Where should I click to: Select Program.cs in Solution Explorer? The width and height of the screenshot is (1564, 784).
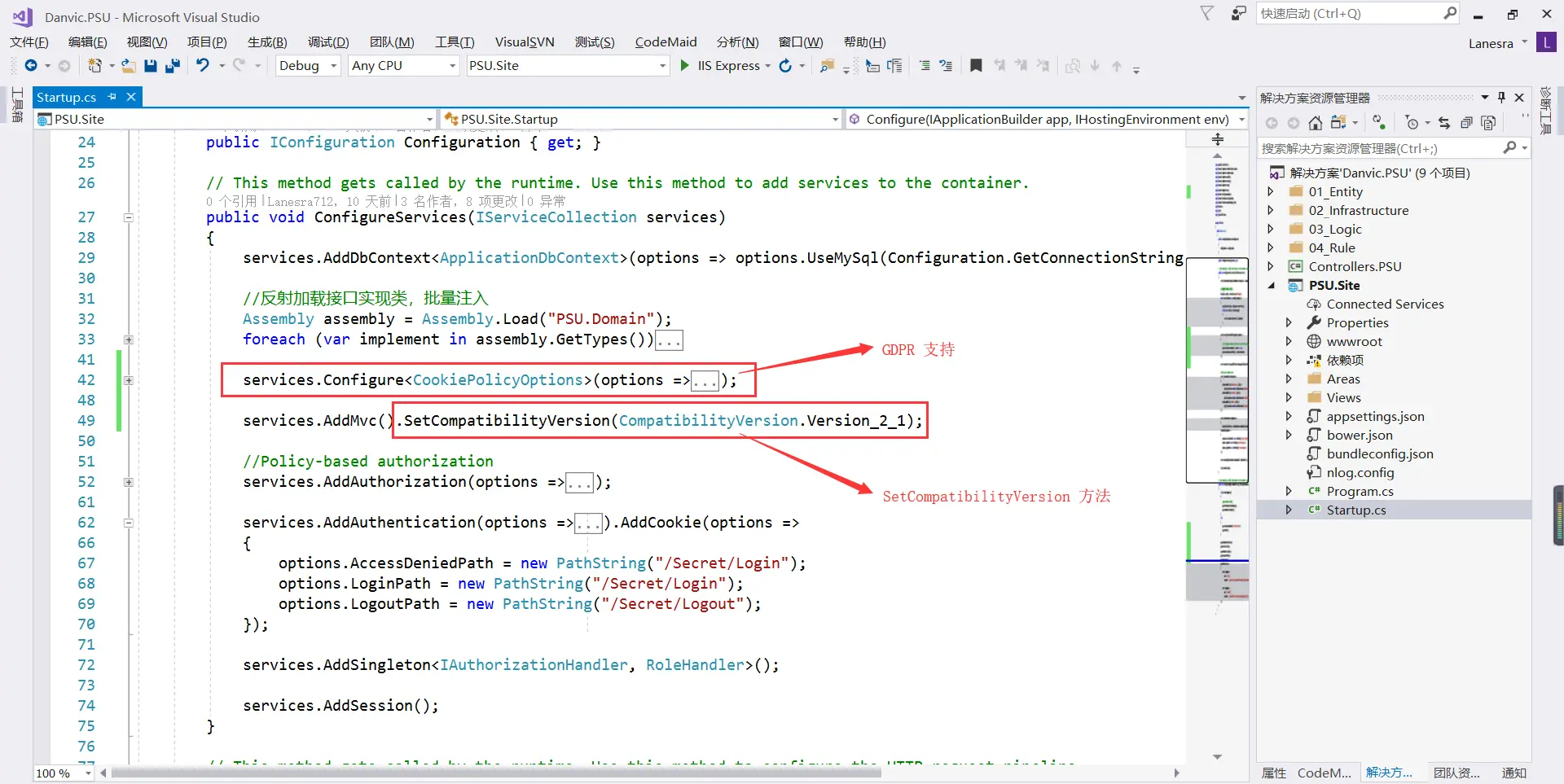1360,491
